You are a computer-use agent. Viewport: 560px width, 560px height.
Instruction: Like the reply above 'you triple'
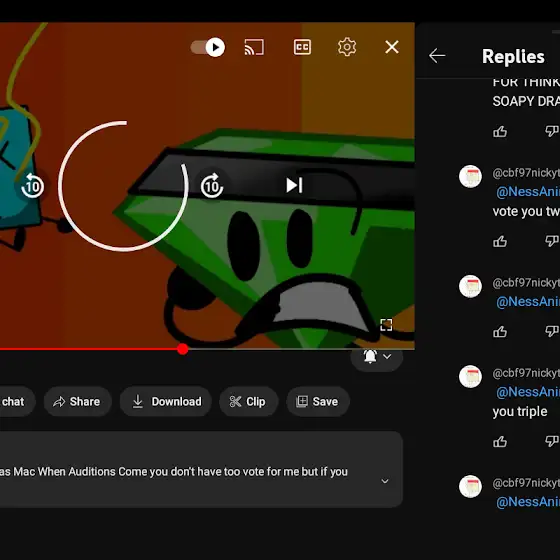click(x=500, y=332)
